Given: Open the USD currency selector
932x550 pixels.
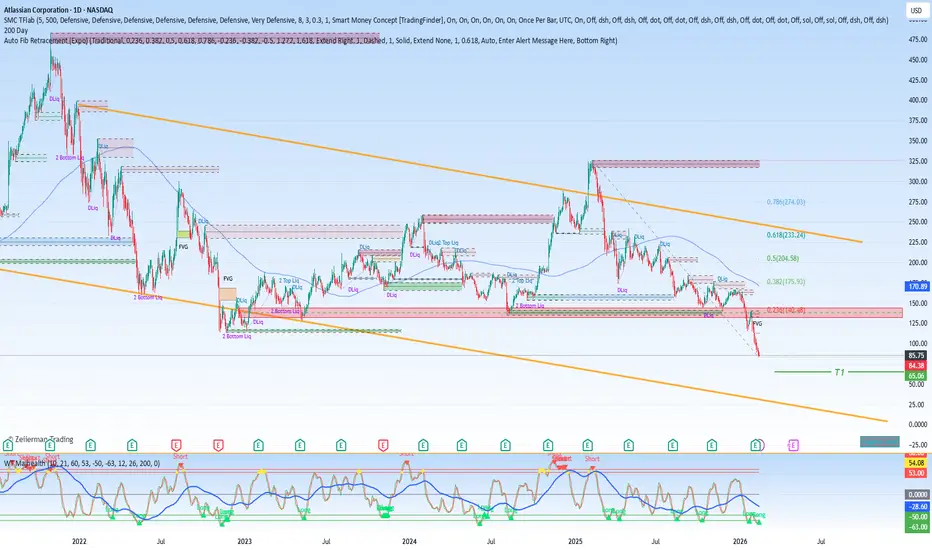Looking at the screenshot, I should pyautogui.click(x=916, y=10).
